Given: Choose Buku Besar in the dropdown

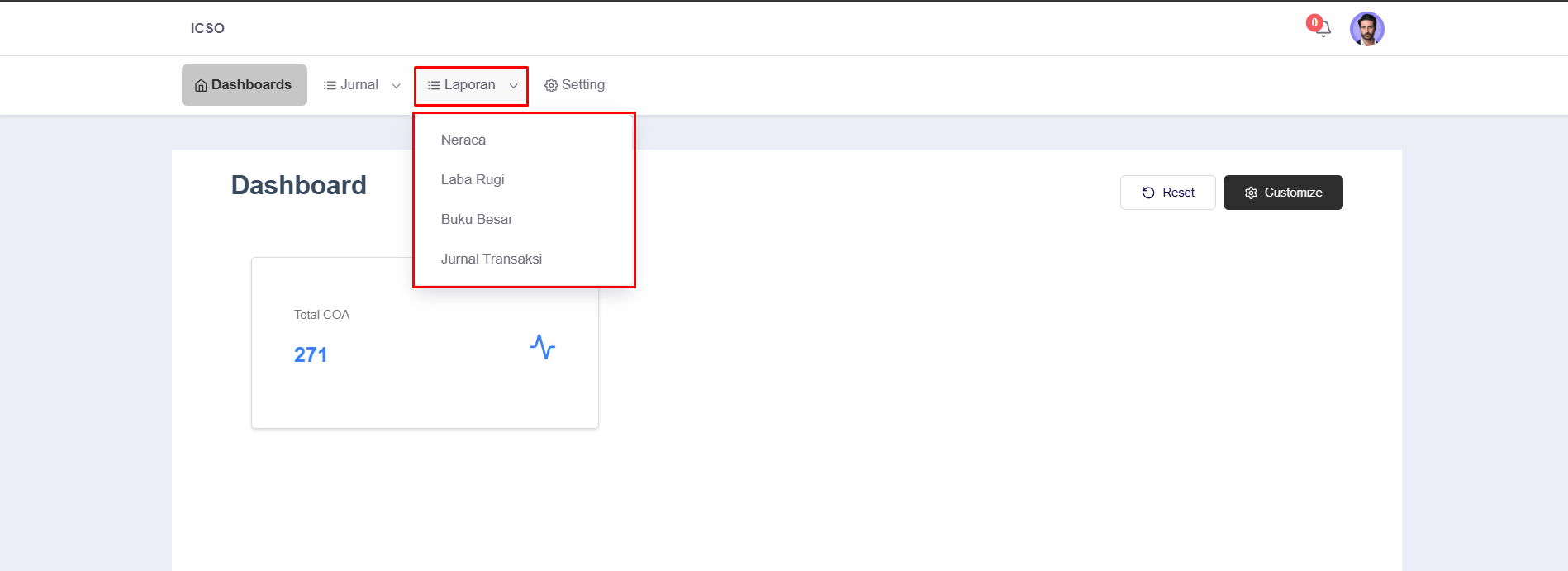Looking at the screenshot, I should (x=477, y=220).
